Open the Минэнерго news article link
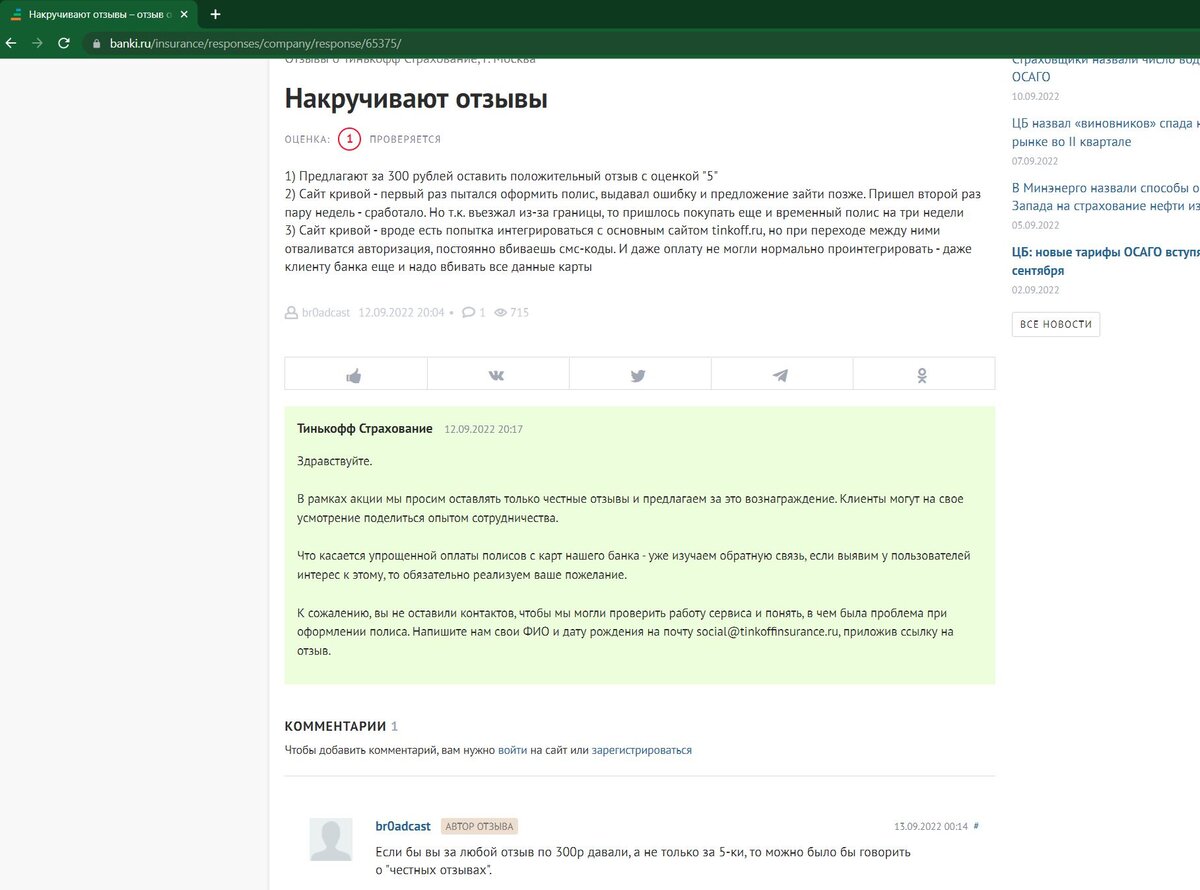Viewport: 1200px width, 890px height. pos(1106,196)
